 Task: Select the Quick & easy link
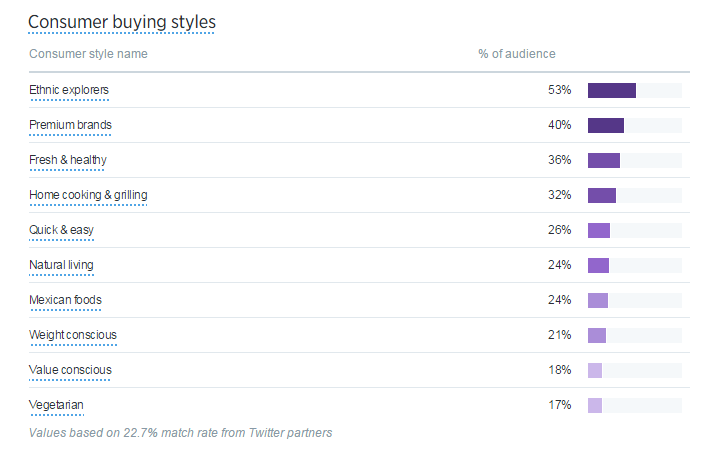point(61,230)
